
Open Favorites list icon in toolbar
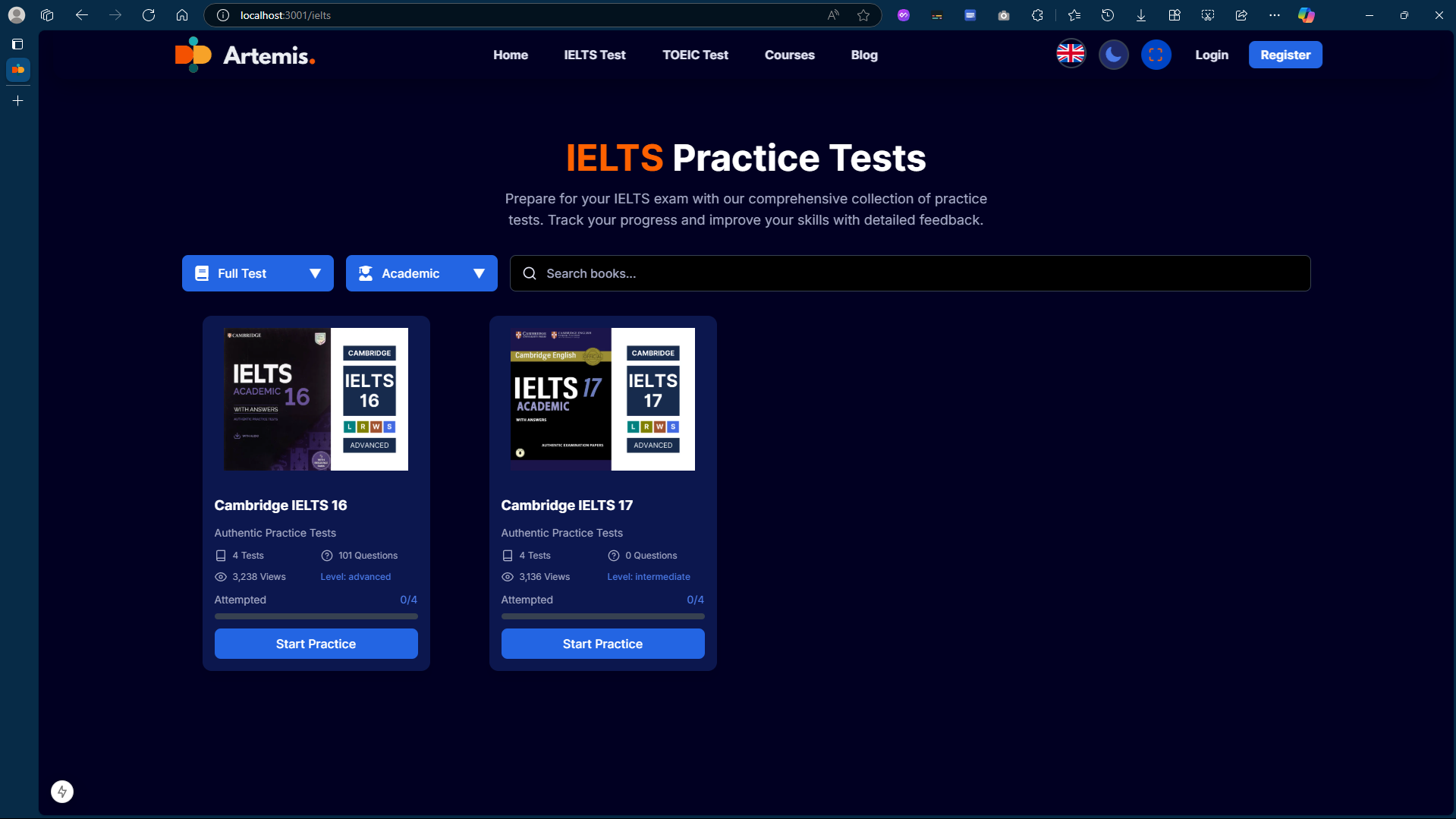(1074, 15)
